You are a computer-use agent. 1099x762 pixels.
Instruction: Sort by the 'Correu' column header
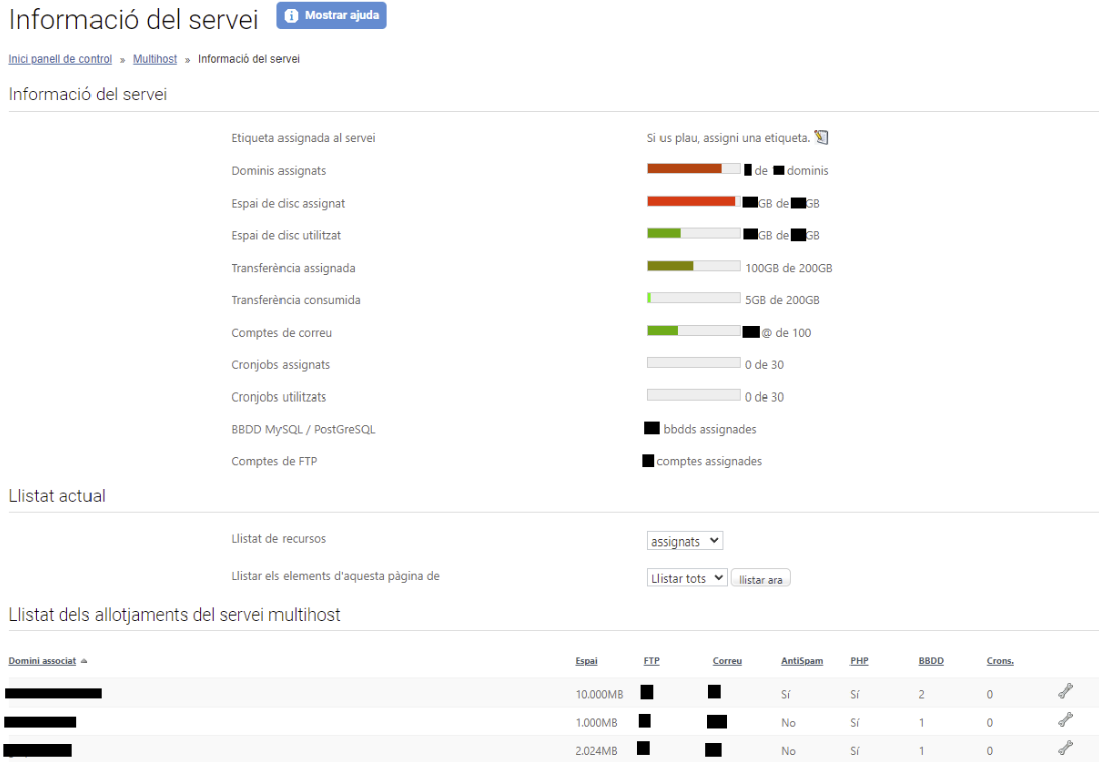coord(727,661)
